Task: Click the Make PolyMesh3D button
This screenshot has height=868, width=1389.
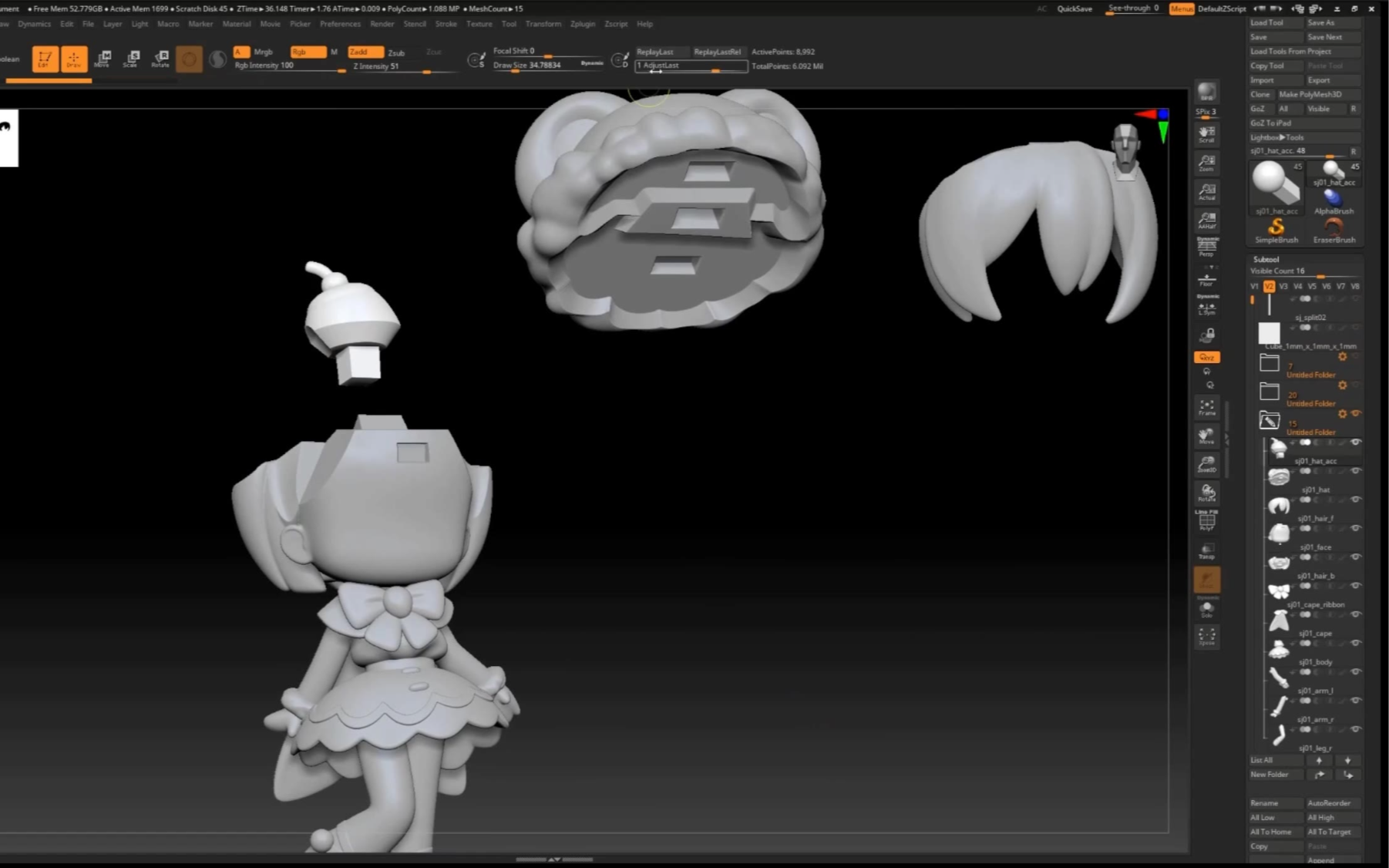Action: pyautogui.click(x=1310, y=94)
